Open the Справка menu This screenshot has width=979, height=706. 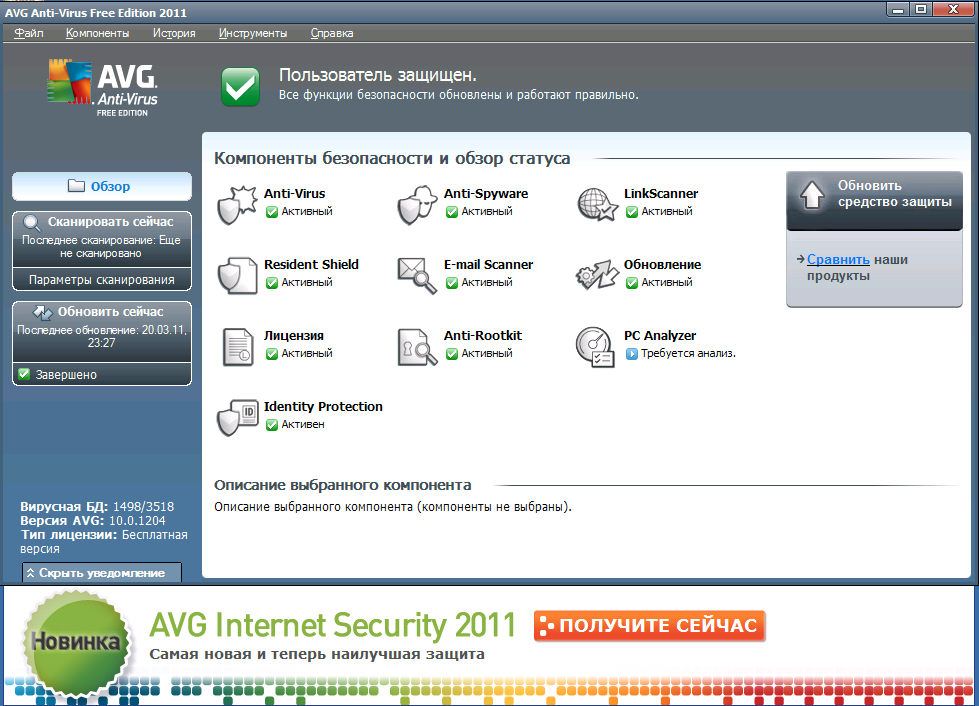[332, 33]
